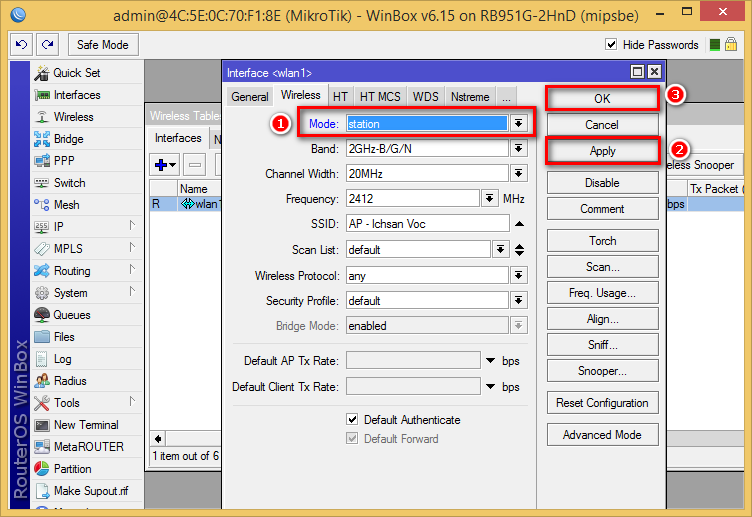752x517 pixels.
Task: Open Radius in sidebar
Action: 70,381
